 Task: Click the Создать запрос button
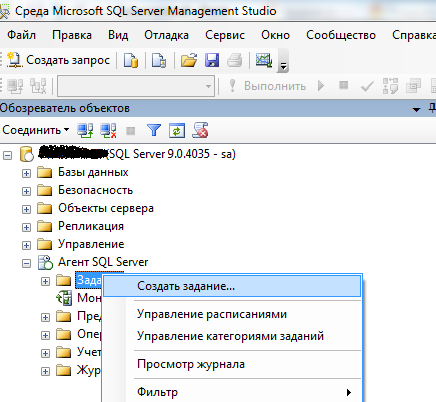(x=59, y=60)
